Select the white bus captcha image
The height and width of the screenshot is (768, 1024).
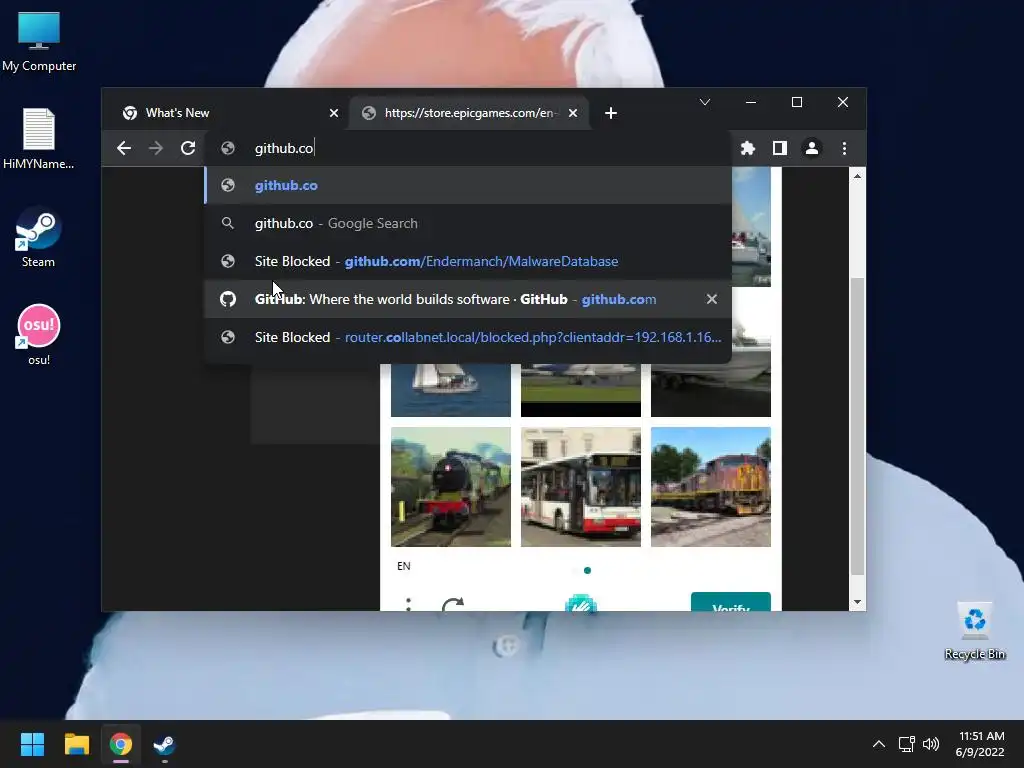coord(581,487)
